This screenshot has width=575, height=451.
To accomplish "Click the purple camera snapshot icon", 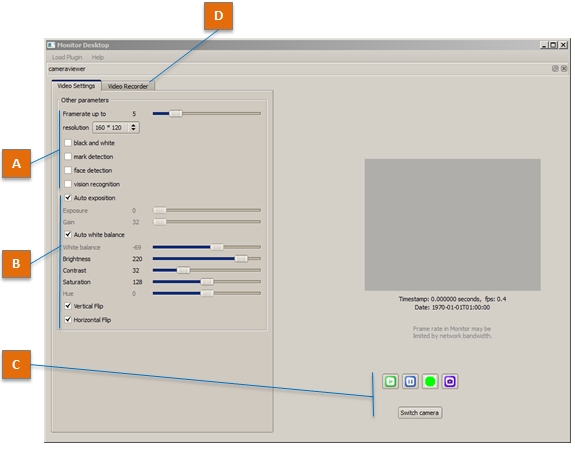I will coord(450,381).
